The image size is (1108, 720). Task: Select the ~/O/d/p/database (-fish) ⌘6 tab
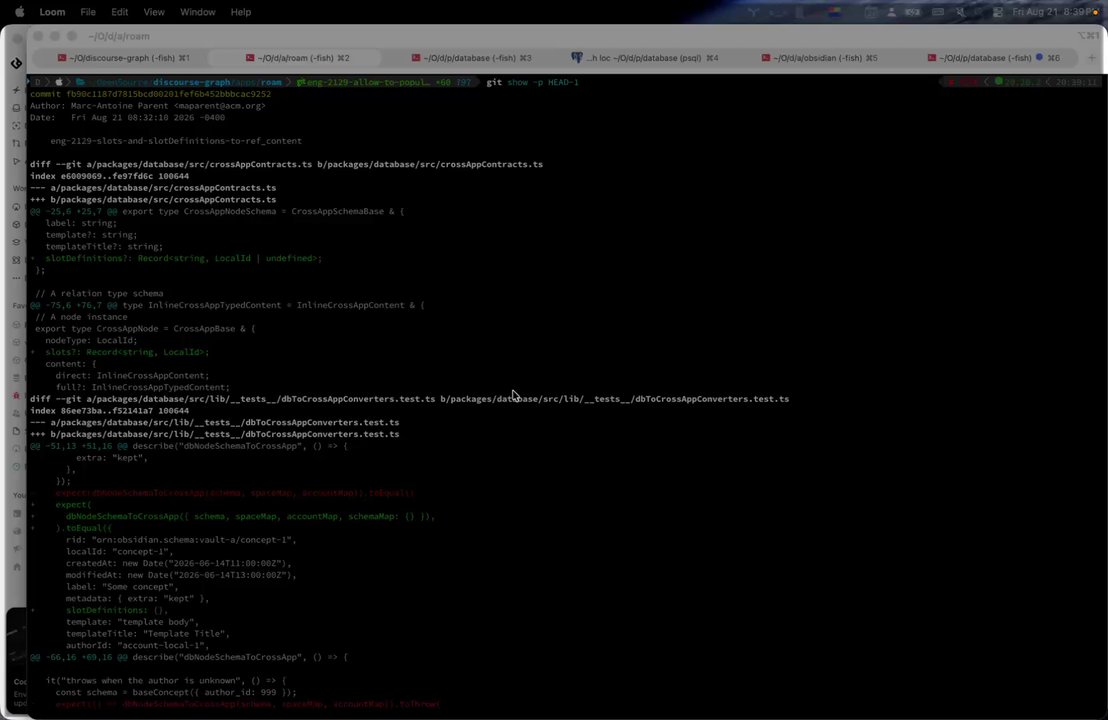tap(993, 58)
